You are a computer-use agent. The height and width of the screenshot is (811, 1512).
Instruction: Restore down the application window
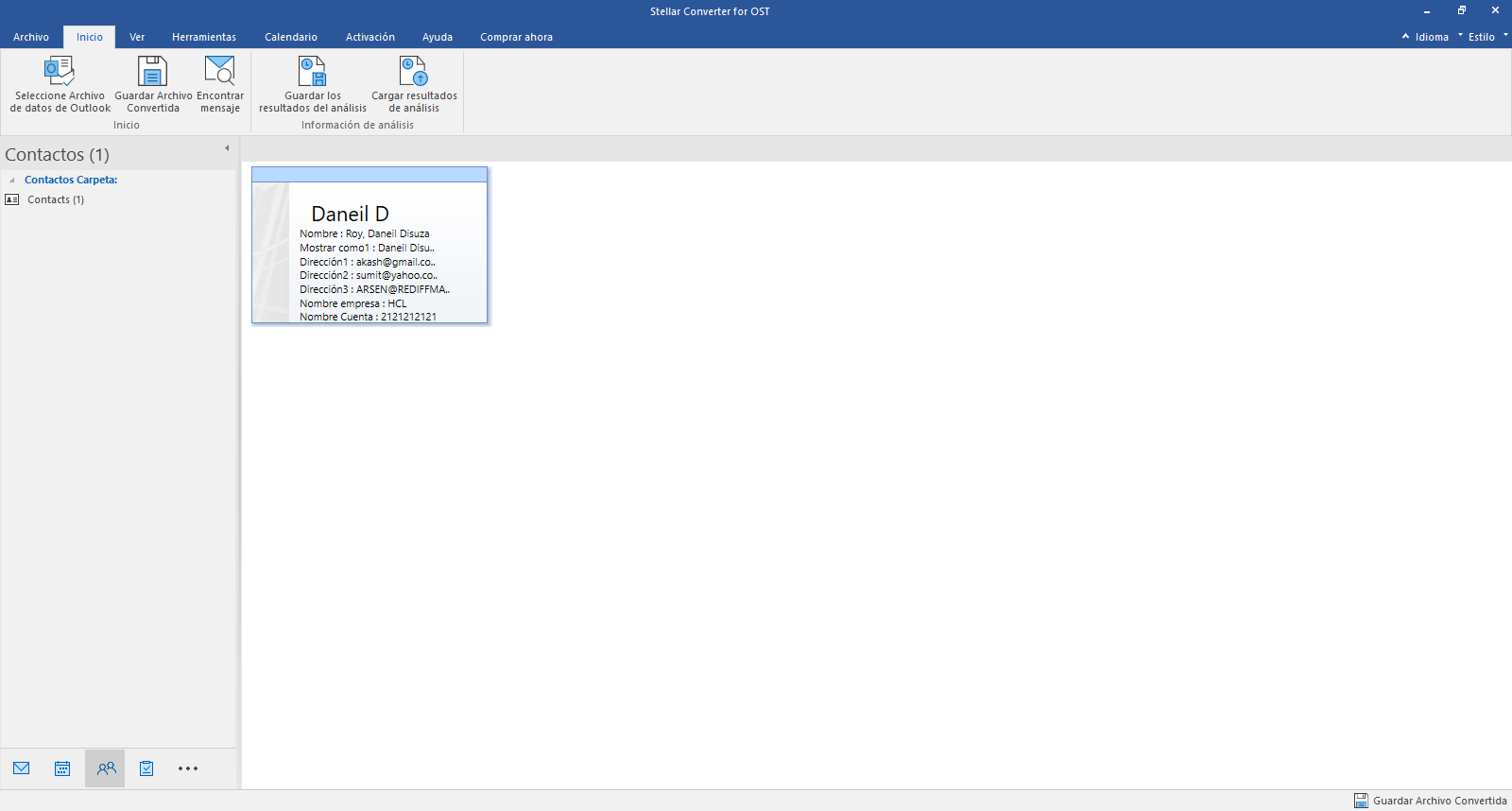[1462, 10]
